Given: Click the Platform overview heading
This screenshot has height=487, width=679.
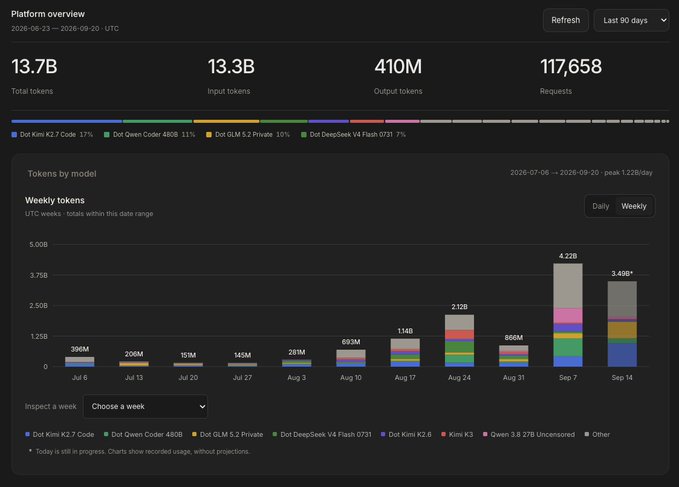Looking at the screenshot, I should tap(48, 14).
